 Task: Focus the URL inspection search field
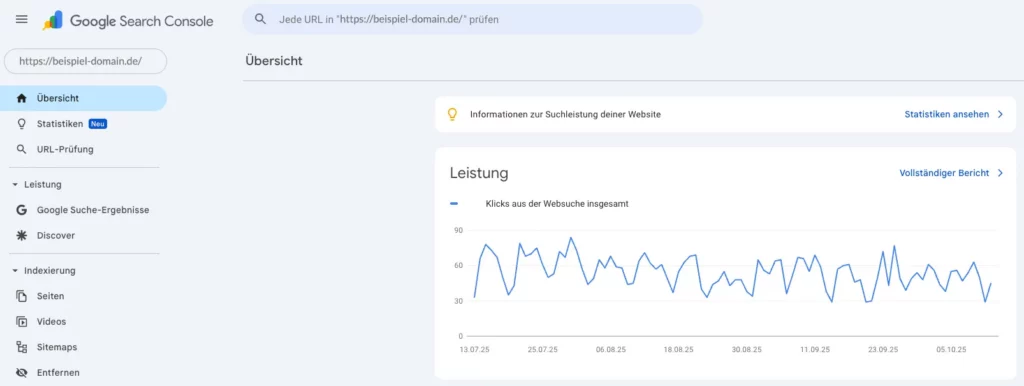472,20
